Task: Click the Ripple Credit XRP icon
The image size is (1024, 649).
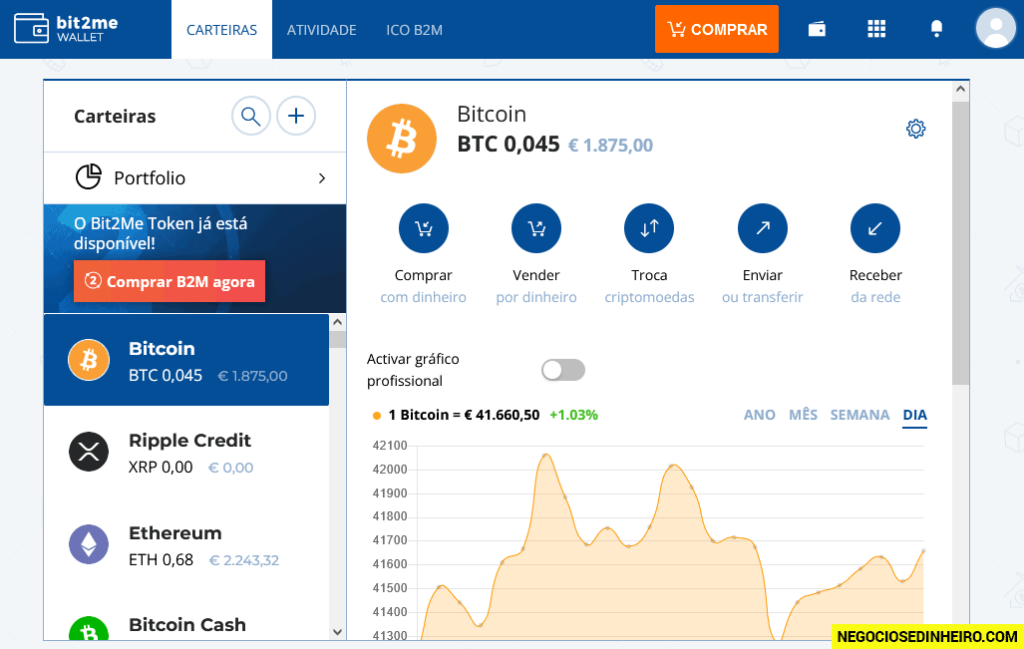Action: [89, 452]
